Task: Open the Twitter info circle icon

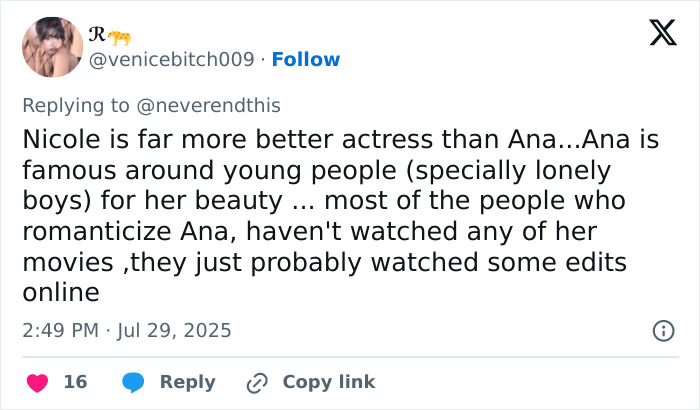Action: click(661, 330)
